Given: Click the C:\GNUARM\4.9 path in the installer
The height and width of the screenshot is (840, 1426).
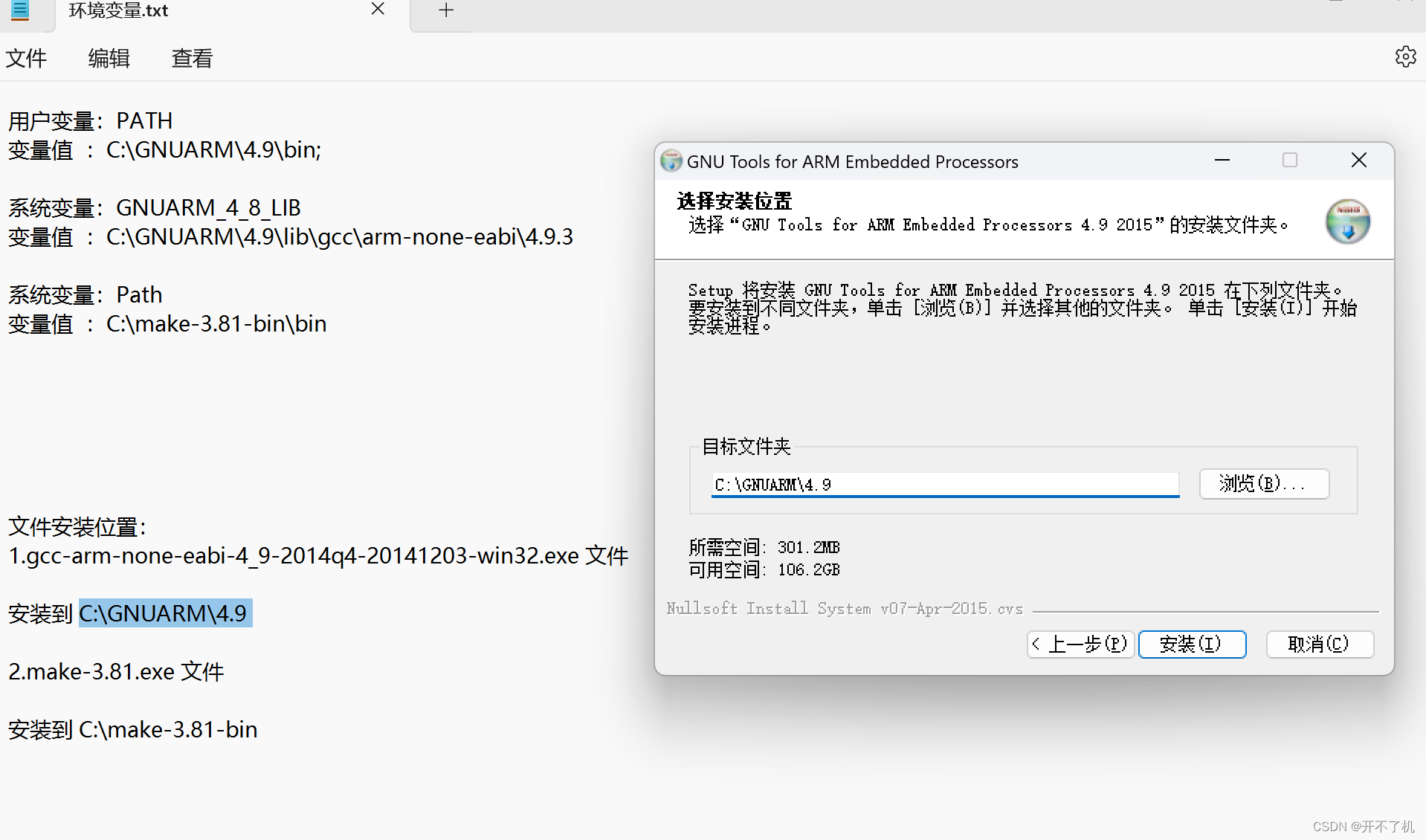Looking at the screenshot, I should [x=772, y=484].
